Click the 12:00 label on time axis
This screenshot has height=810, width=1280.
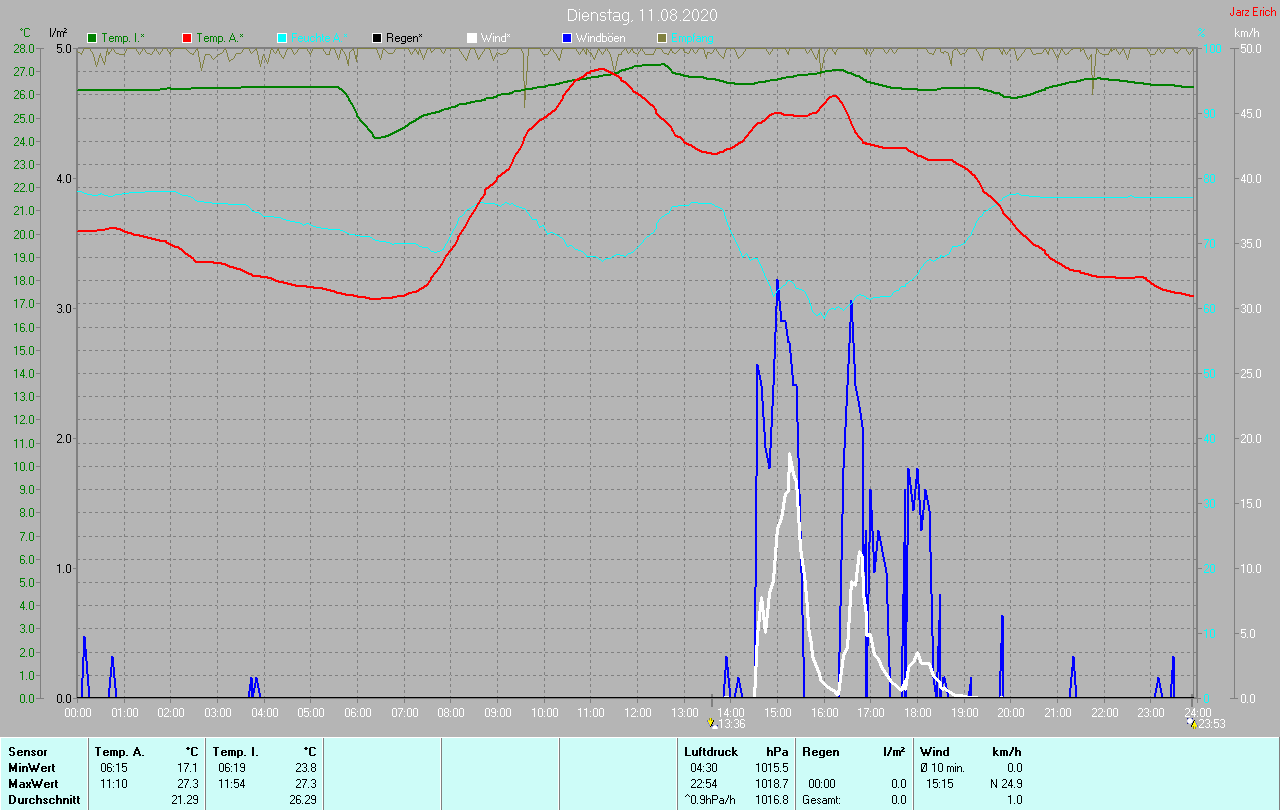(637, 712)
